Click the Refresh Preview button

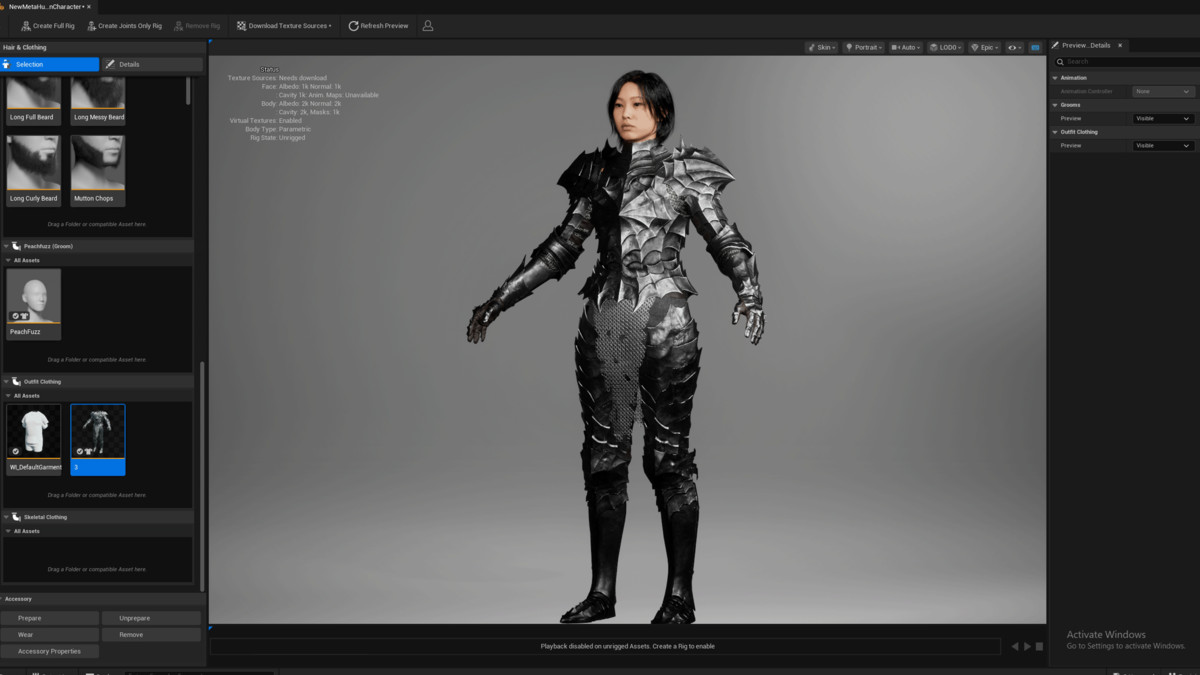click(x=378, y=26)
